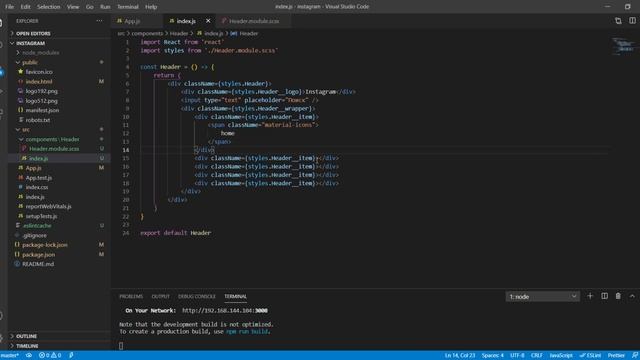Go to line via Ln 14, Col 23
The width and height of the screenshot is (640, 360).
(x=460, y=356)
